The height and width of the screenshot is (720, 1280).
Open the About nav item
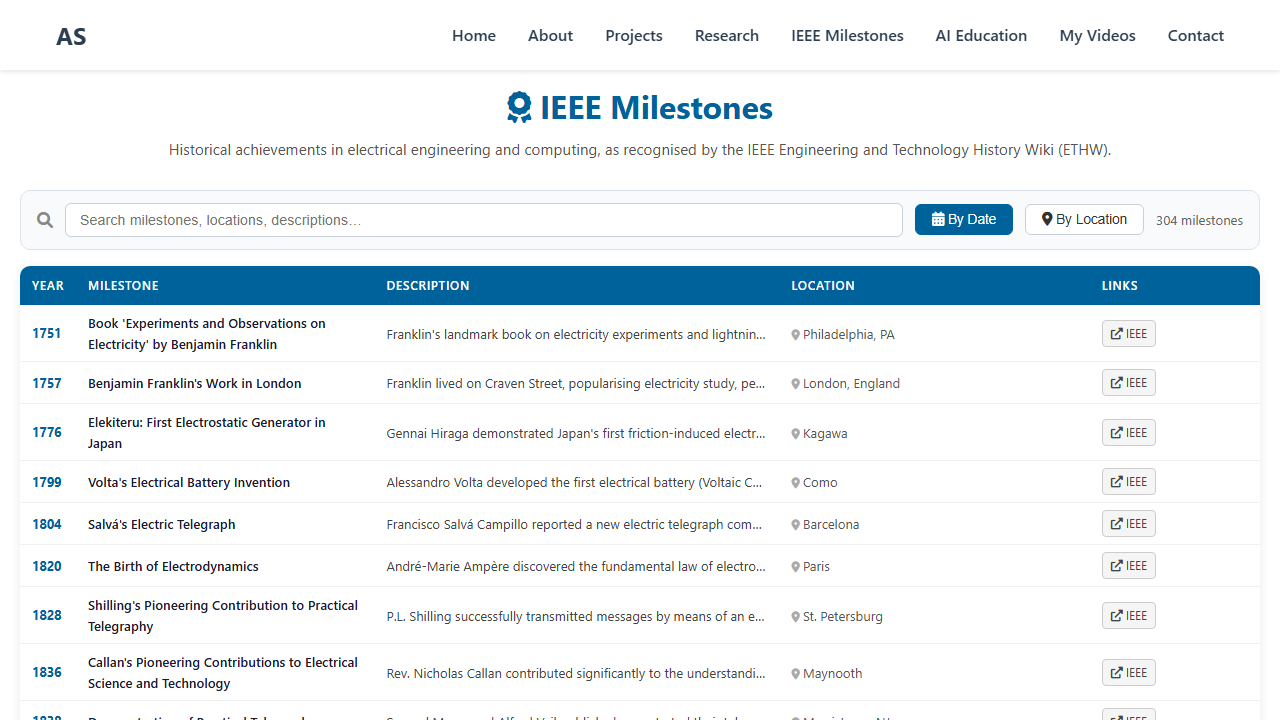pos(550,35)
